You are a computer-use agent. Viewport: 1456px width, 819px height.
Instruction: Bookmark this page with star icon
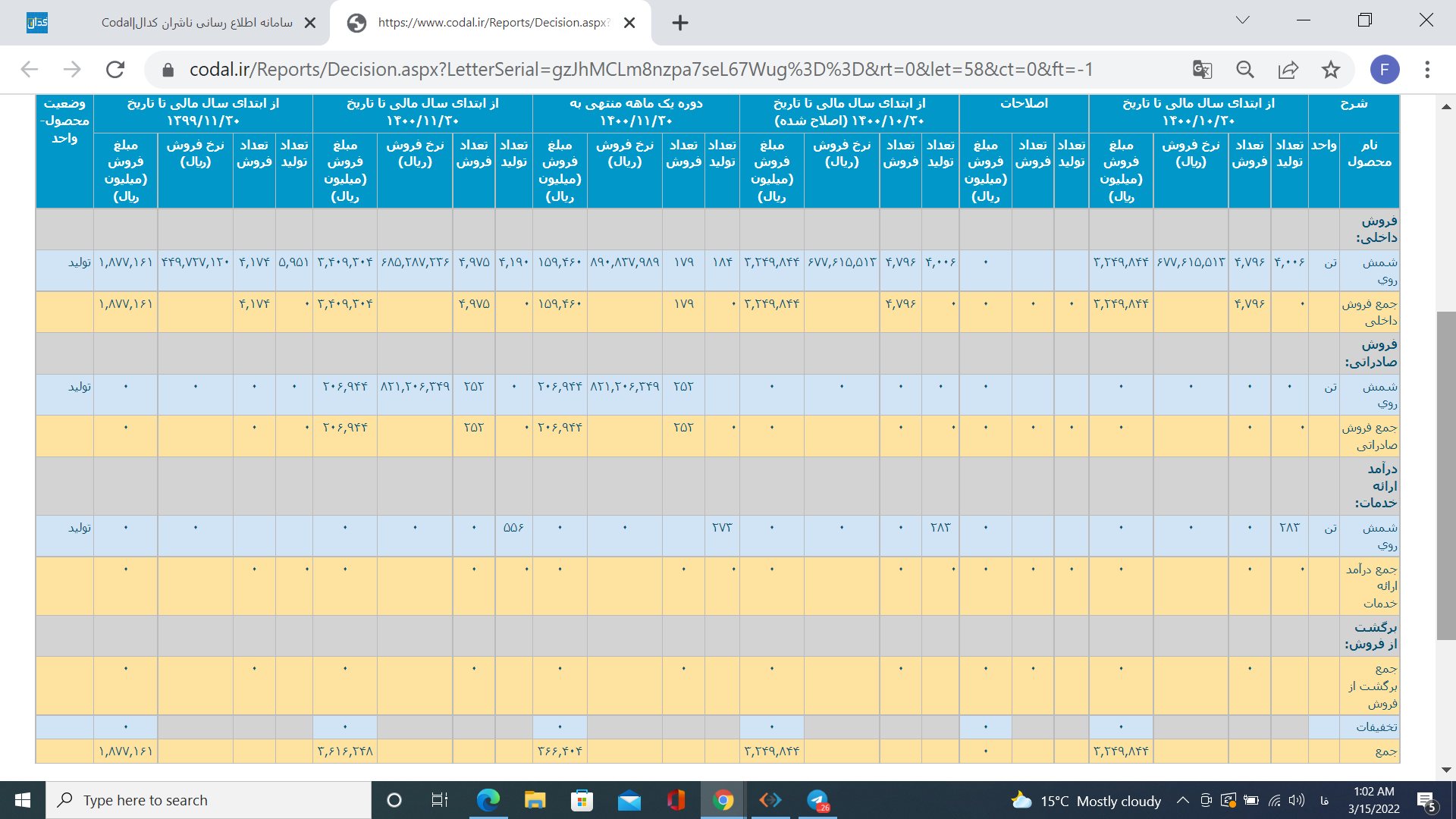1331,70
